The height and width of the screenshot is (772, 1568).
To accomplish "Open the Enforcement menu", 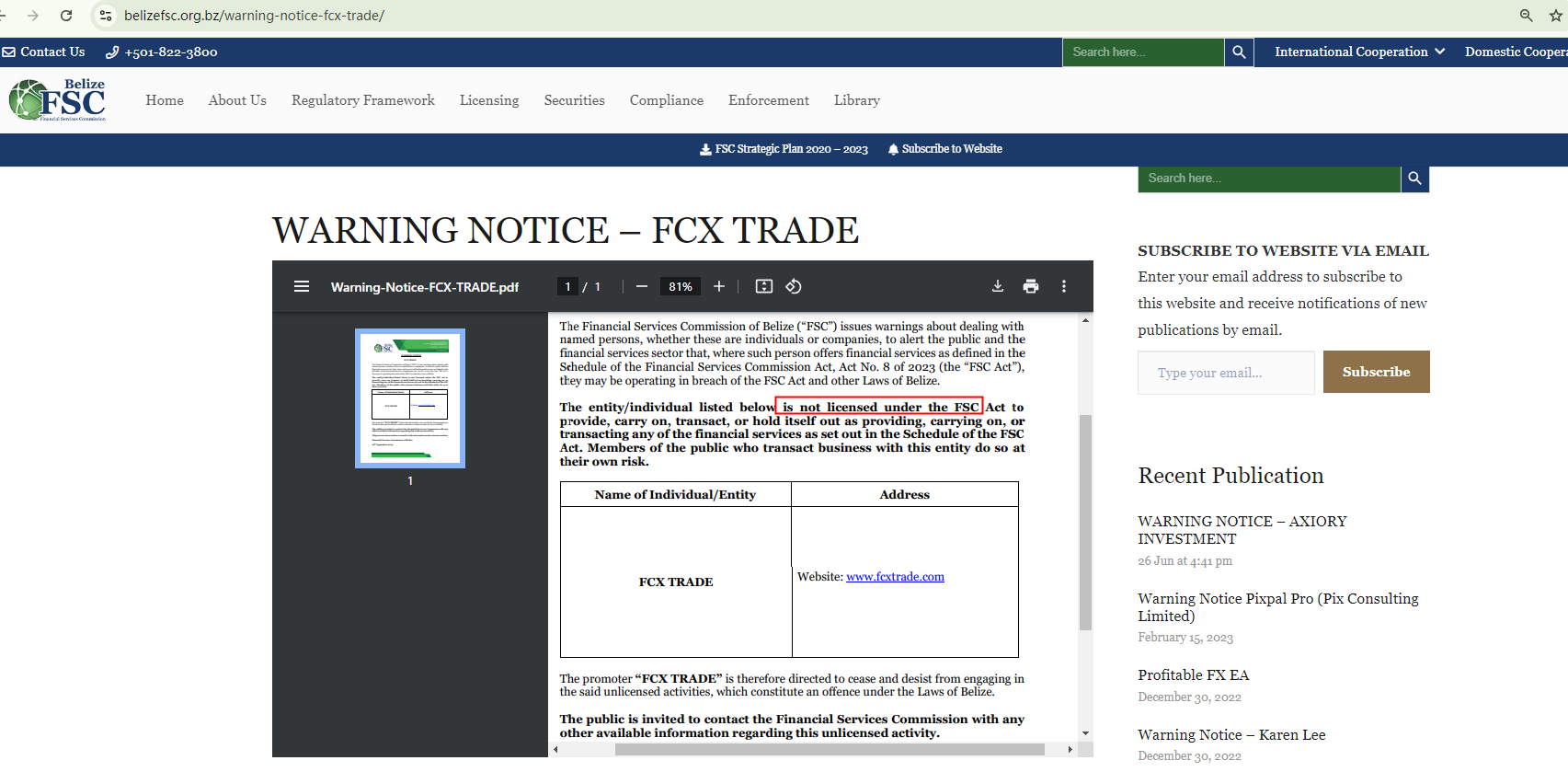I will click(769, 100).
